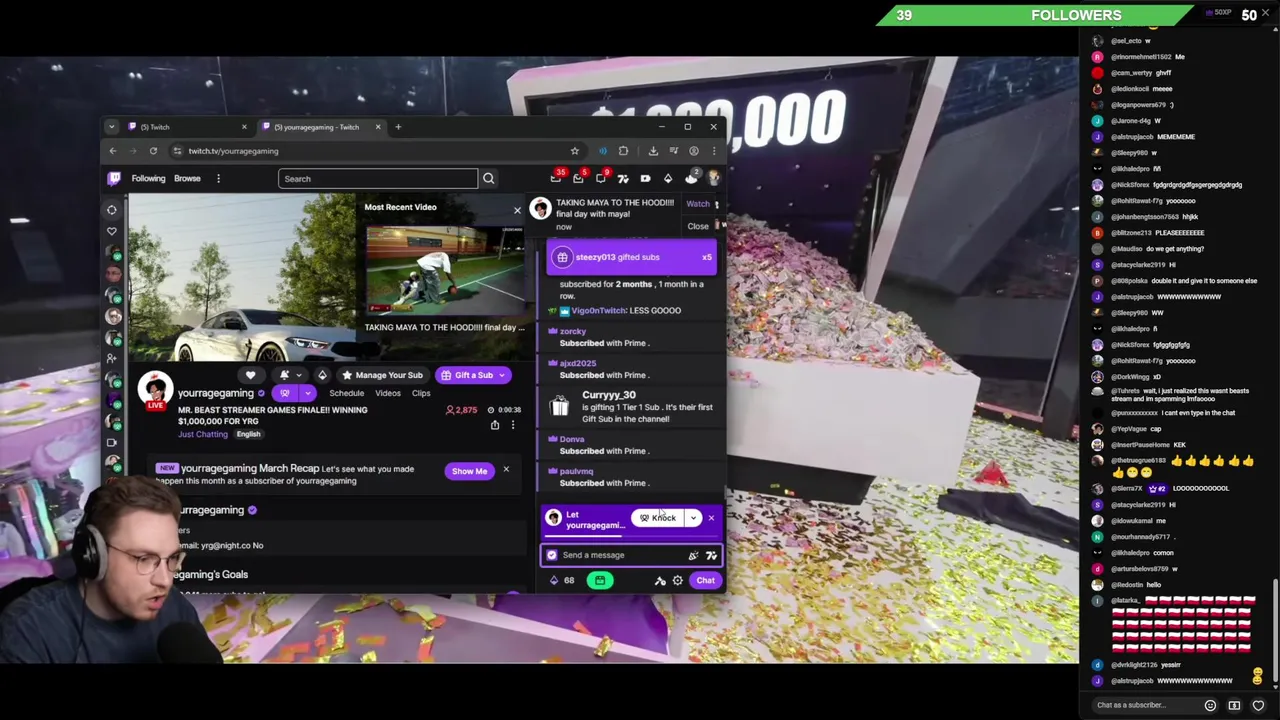Expand the purple stream-together dropdown arrow

(x=308, y=393)
